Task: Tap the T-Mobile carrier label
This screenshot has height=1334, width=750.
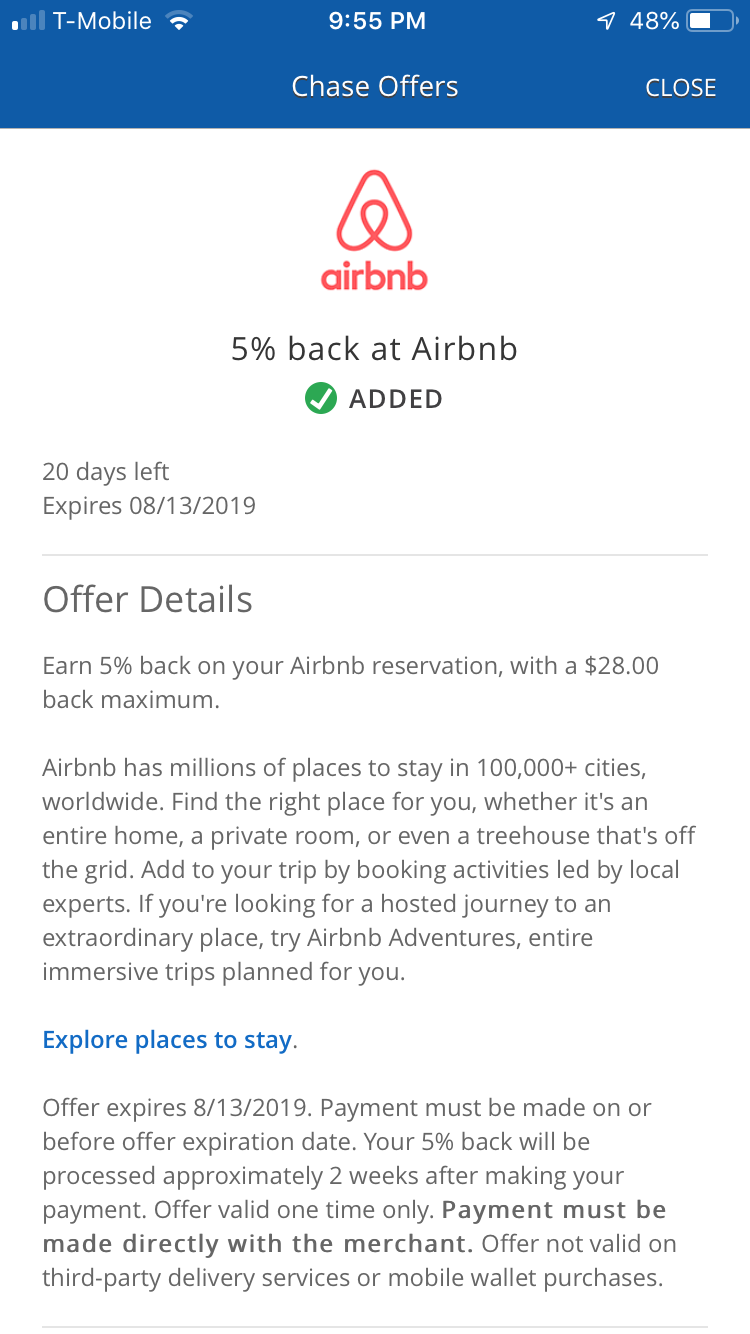Action: (102, 21)
